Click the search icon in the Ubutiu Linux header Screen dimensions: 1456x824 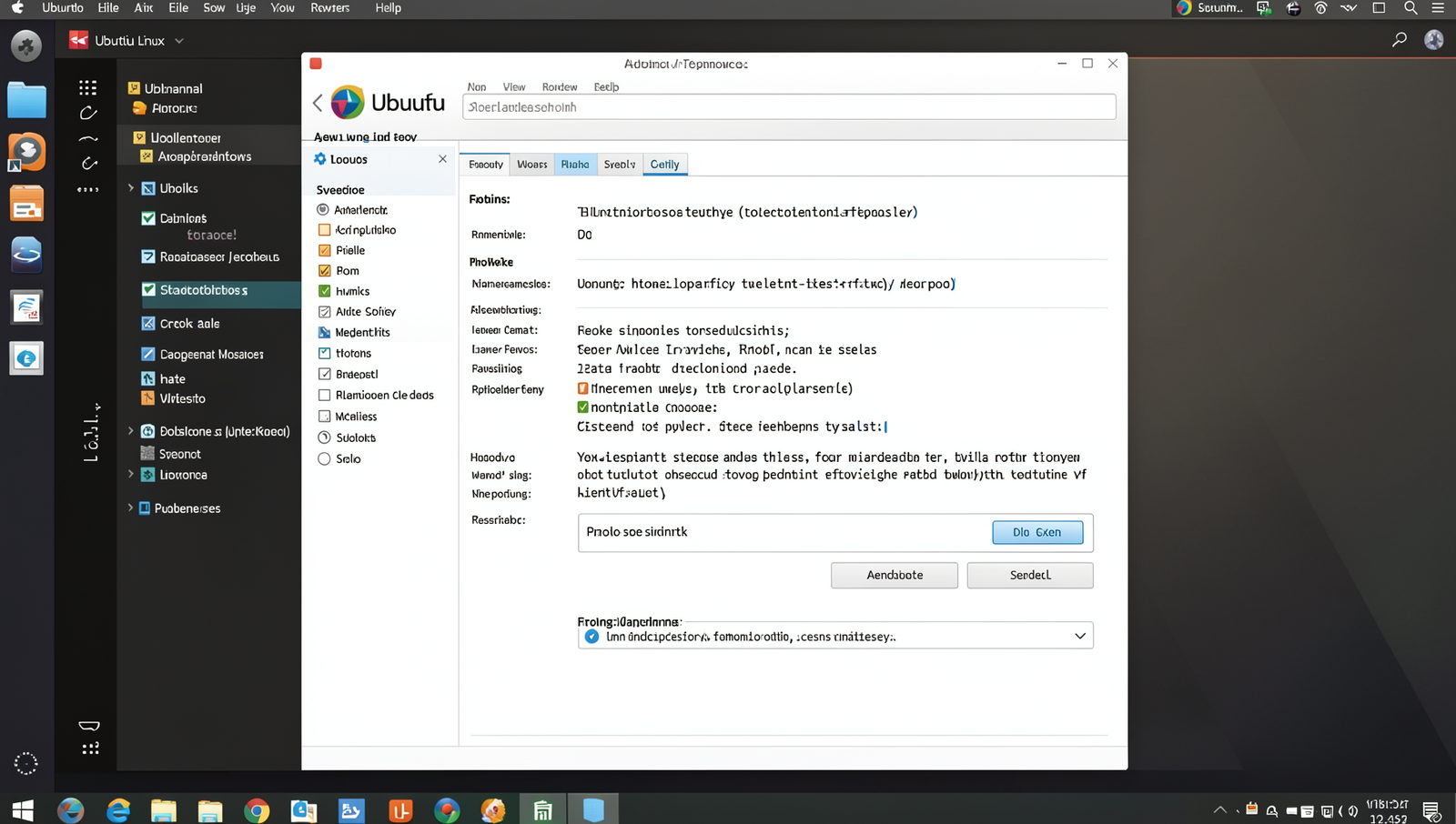click(x=1400, y=39)
